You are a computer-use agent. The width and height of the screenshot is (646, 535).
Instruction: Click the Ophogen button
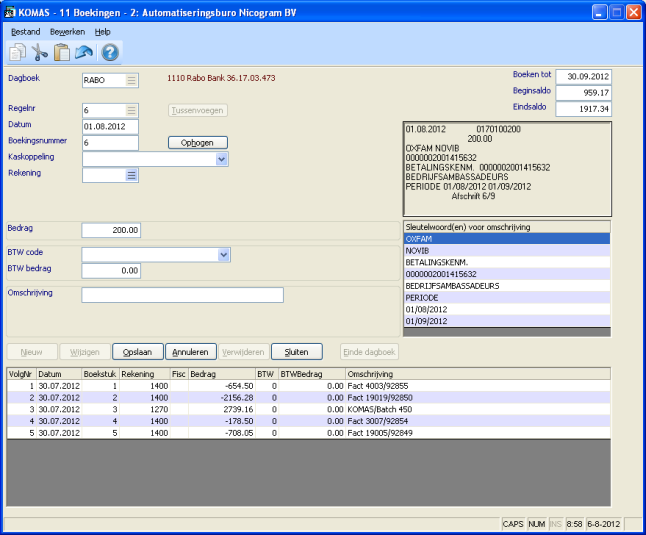click(x=198, y=143)
